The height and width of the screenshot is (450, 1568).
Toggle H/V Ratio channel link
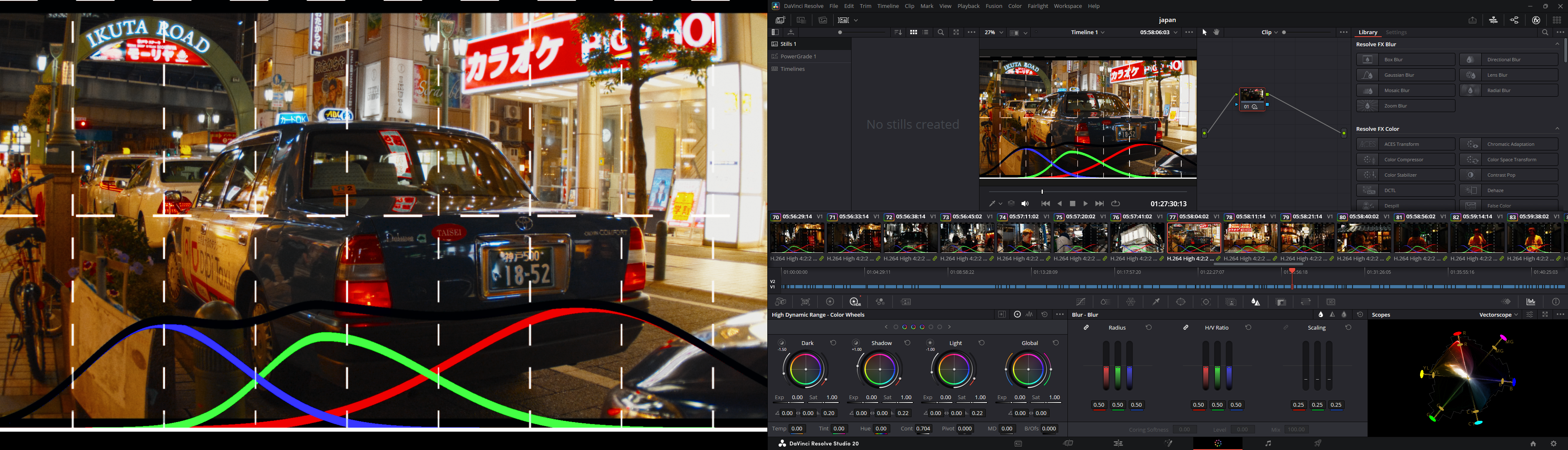[x=1186, y=327]
